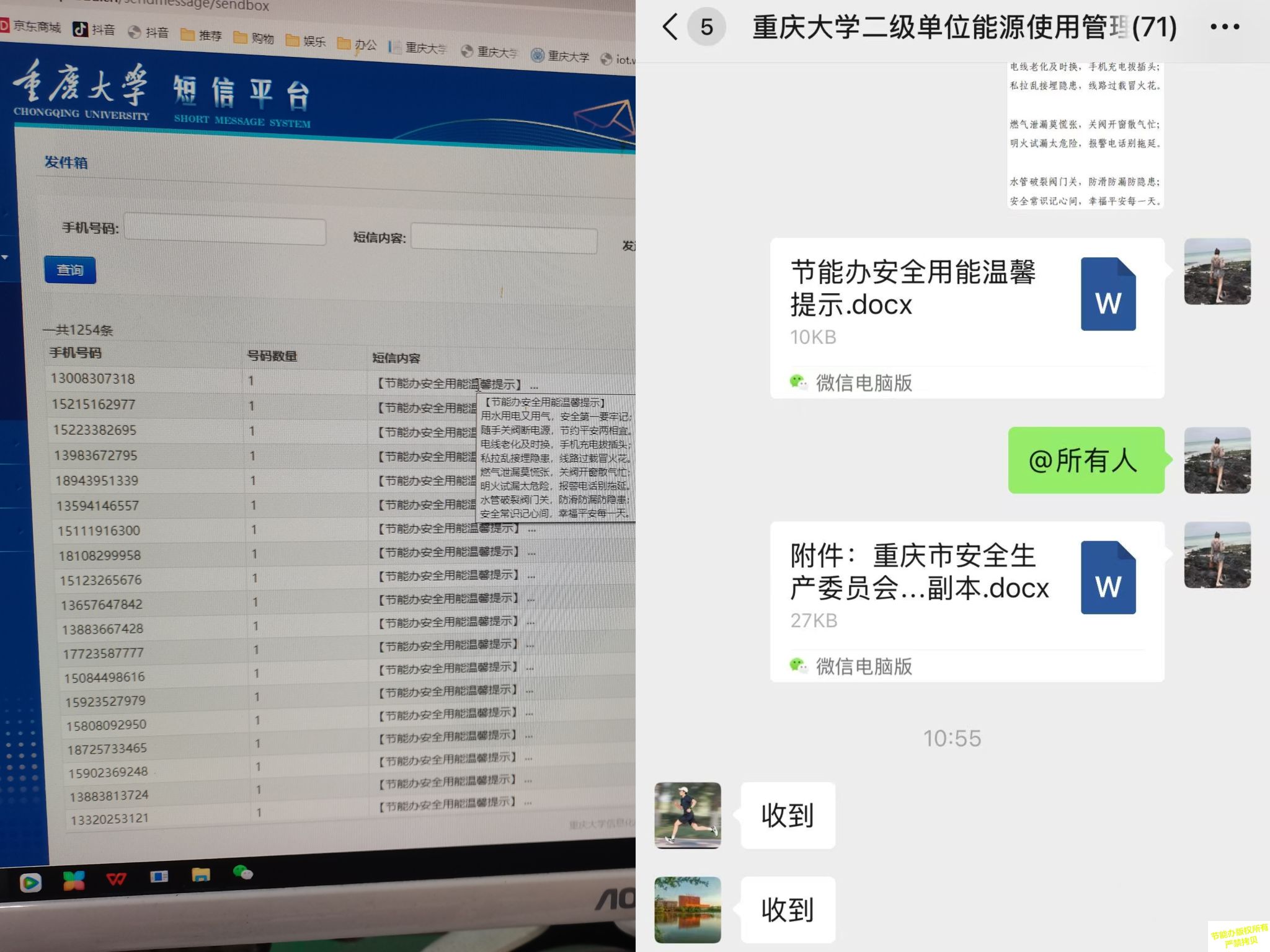Image resolution: width=1270 pixels, height=952 pixels.
Task: Open the video player icon in taskbar
Action: 30,882
